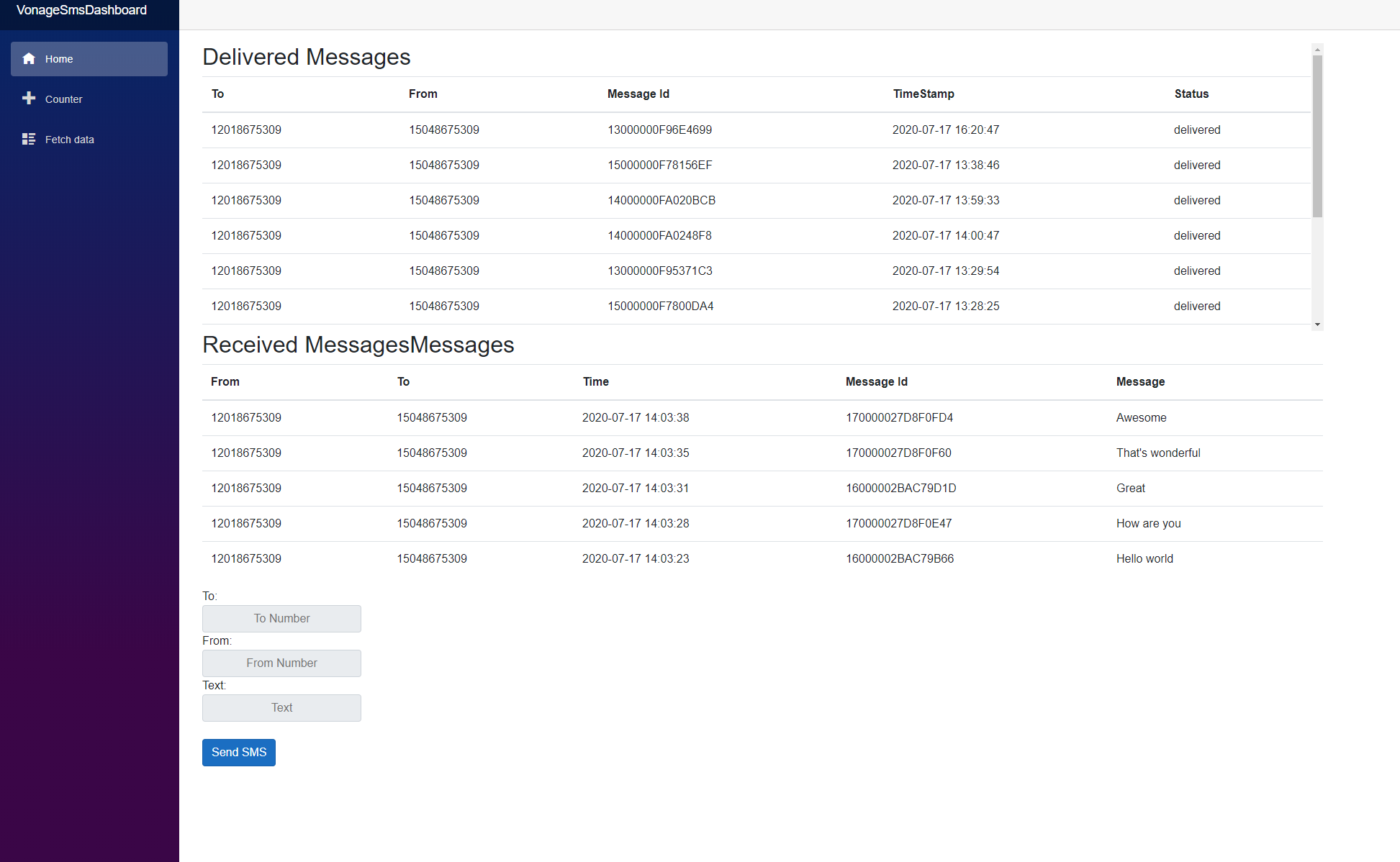
Task: Click the Send SMS button
Action: pos(238,752)
